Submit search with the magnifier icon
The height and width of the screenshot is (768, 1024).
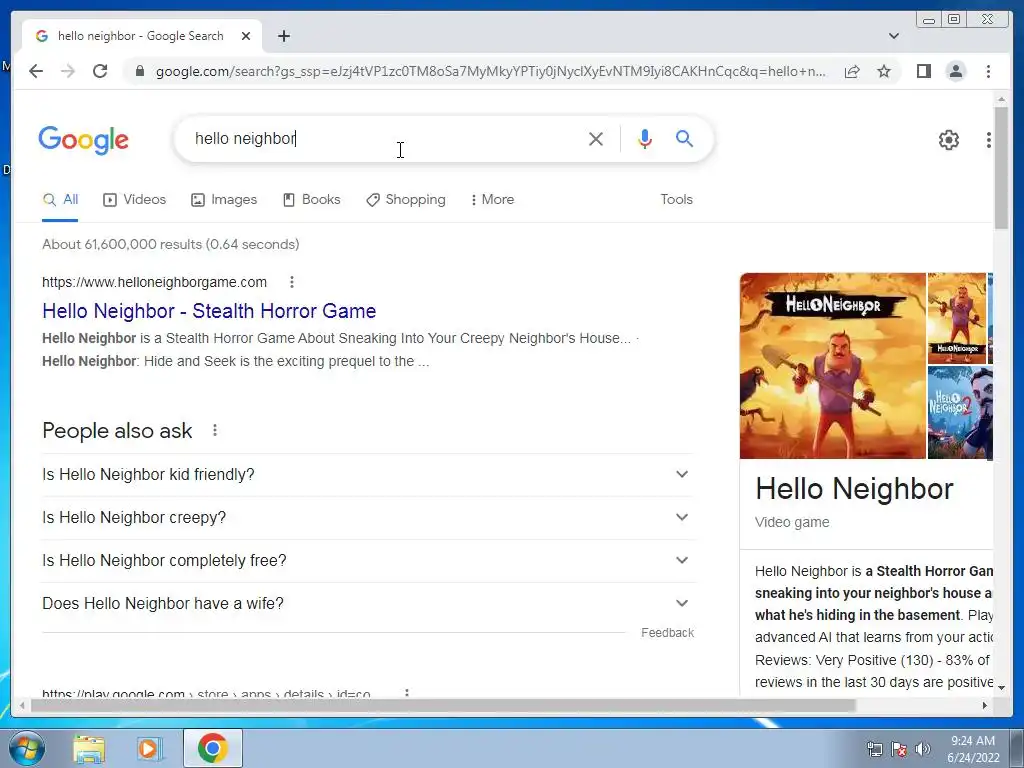(x=684, y=138)
